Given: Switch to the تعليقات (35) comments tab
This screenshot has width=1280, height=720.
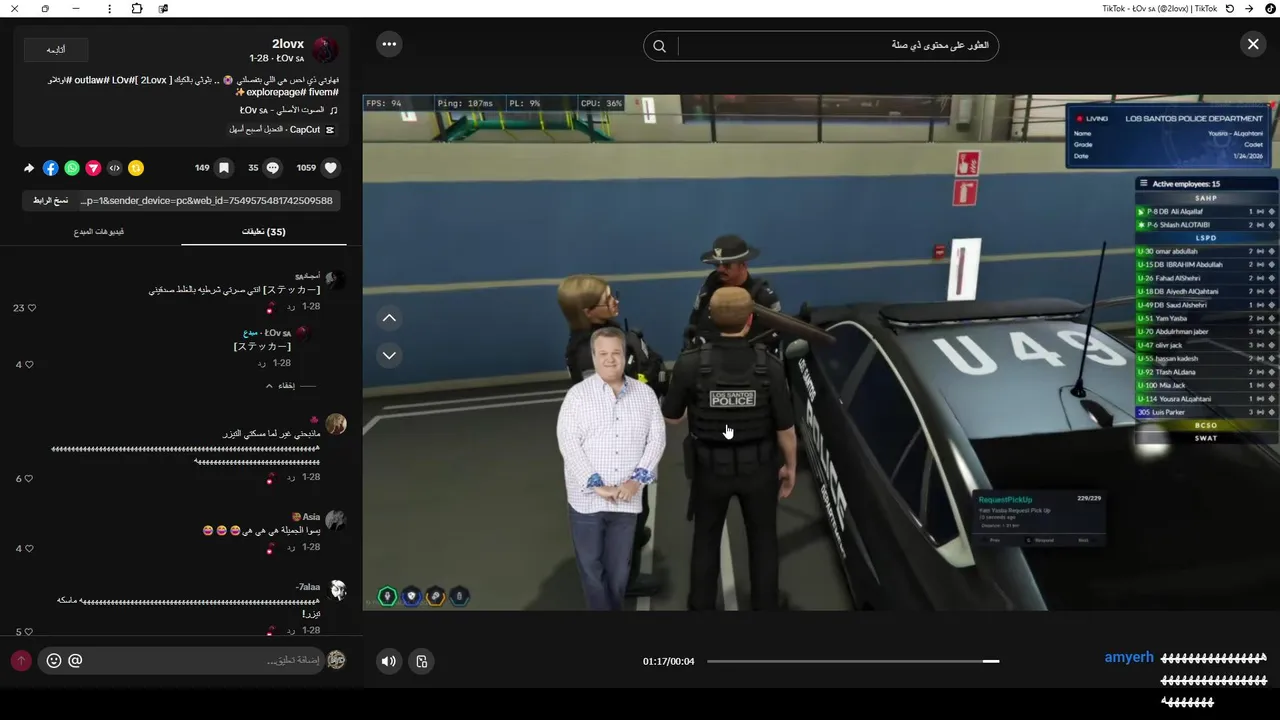Looking at the screenshot, I should coord(264,232).
